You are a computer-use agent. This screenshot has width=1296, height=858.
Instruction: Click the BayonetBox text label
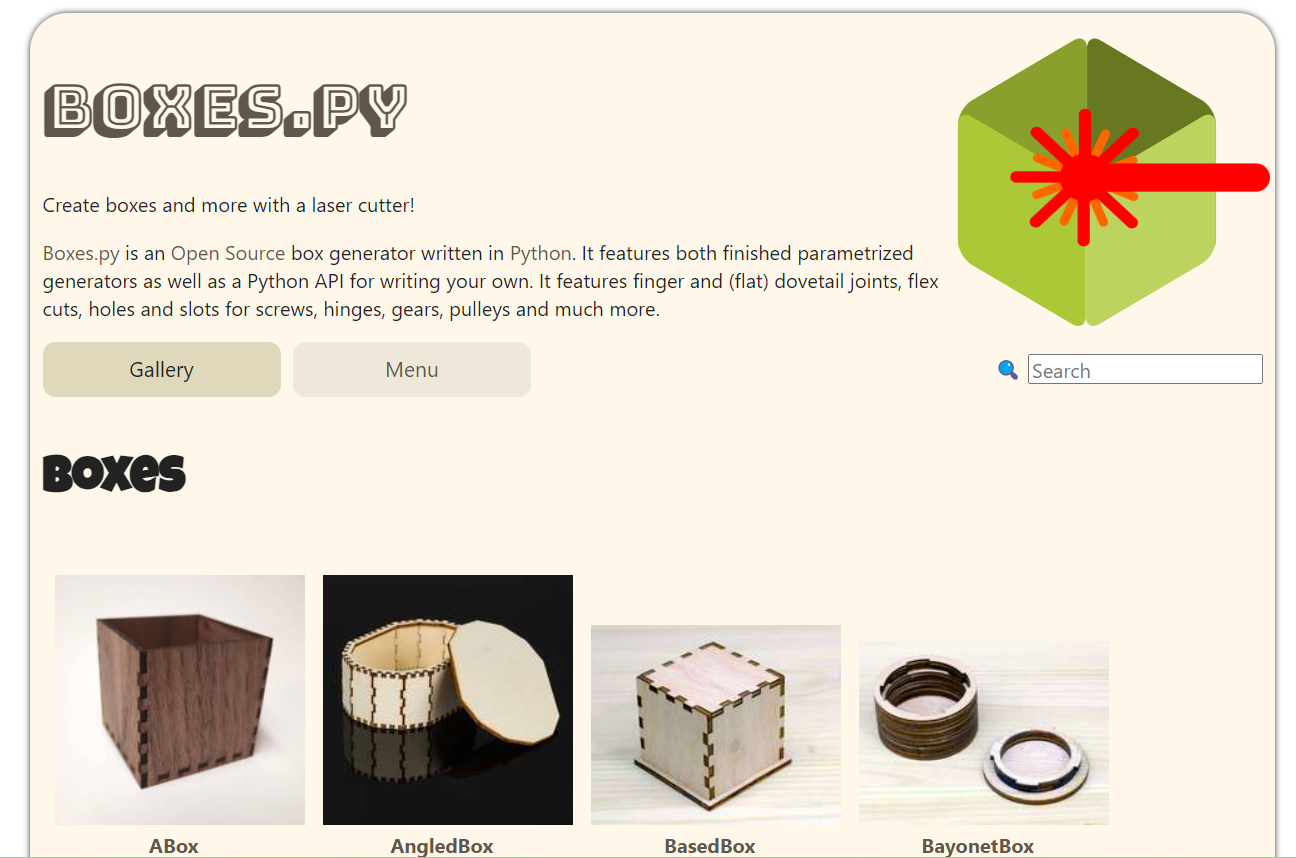978,846
